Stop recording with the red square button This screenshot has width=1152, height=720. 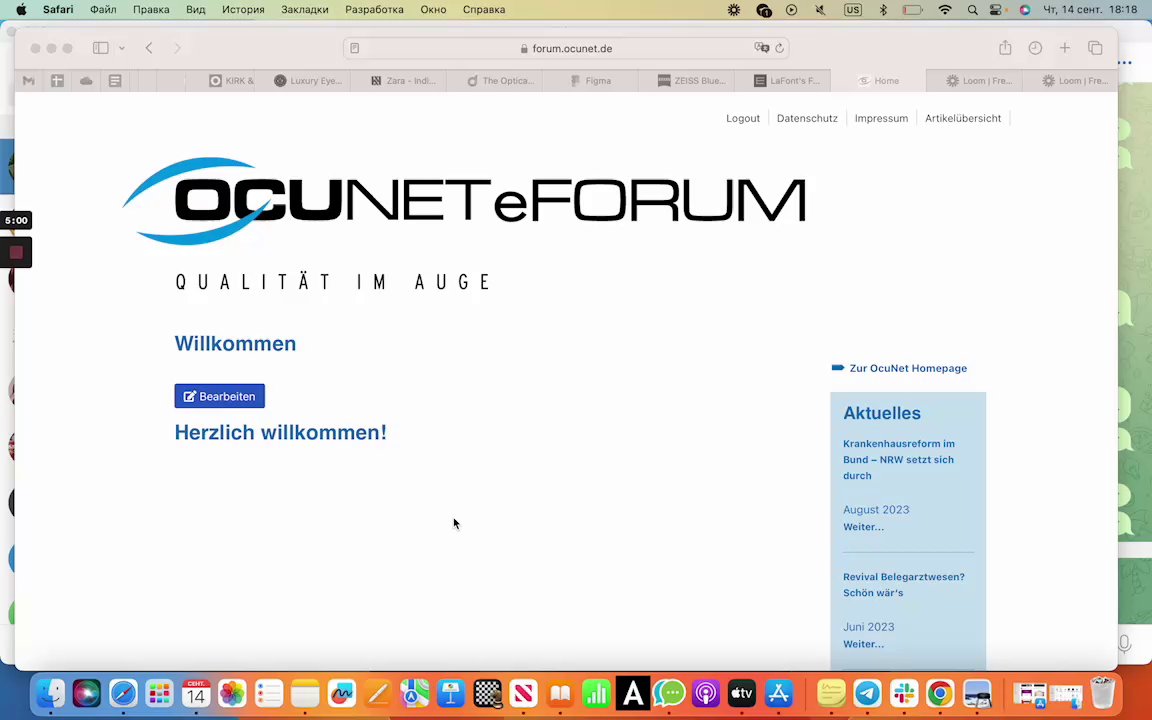click(16, 253)
